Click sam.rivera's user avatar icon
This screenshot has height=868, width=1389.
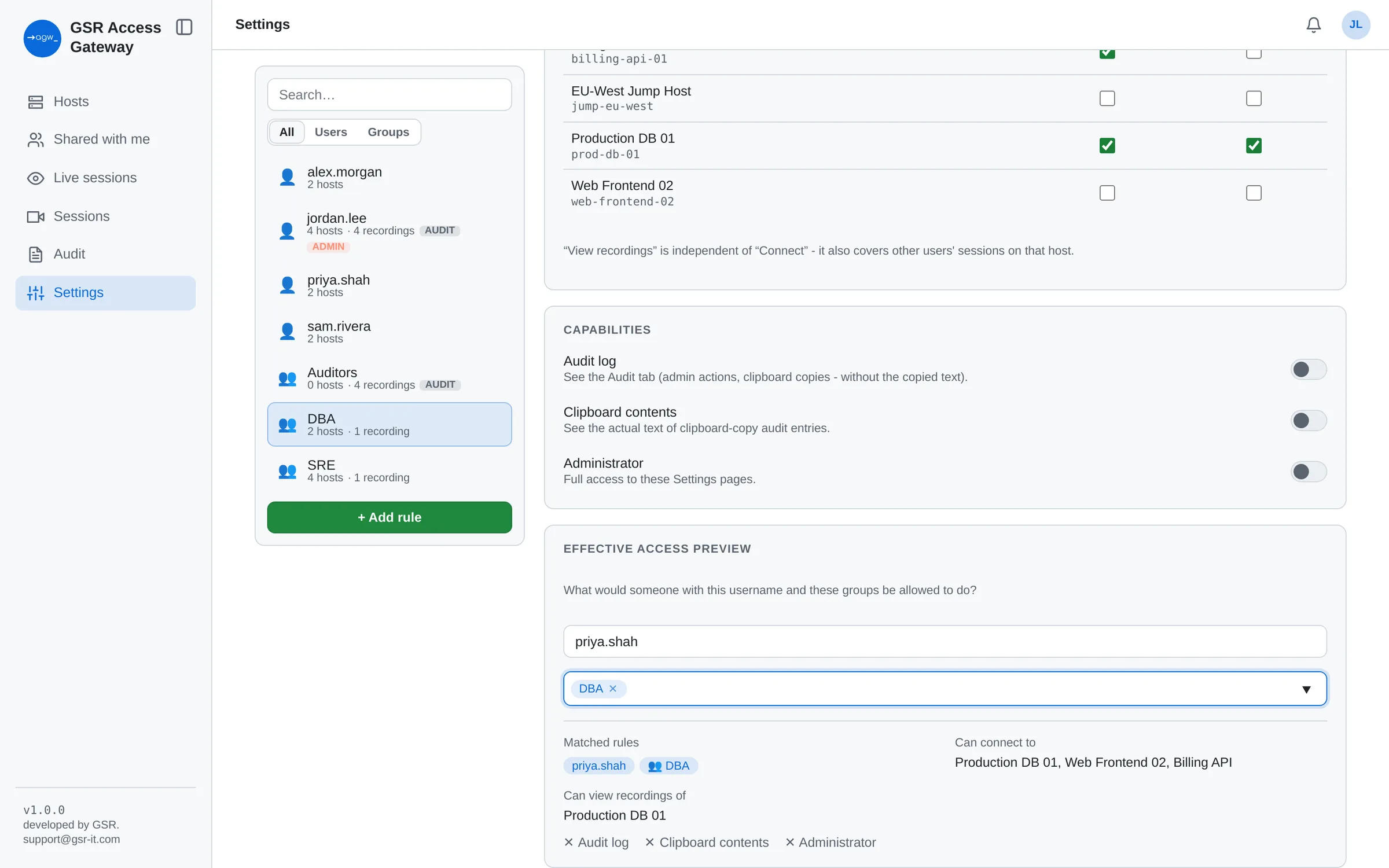point(287,332)
